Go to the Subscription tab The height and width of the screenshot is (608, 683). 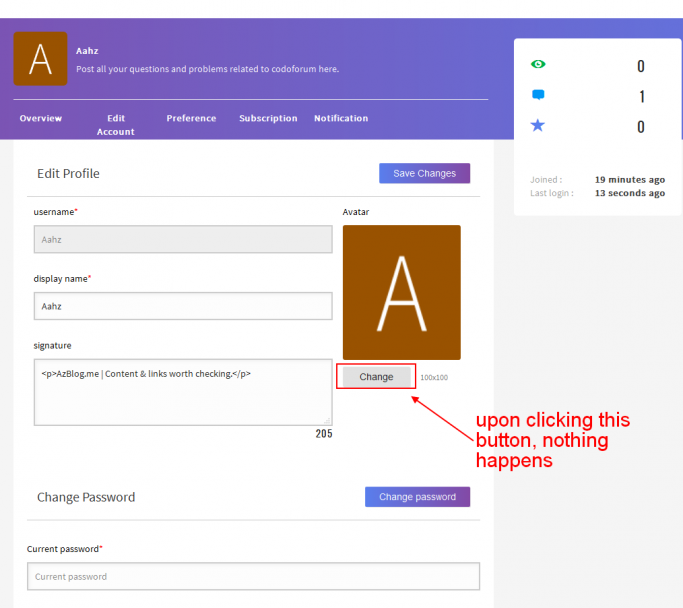tap(268, 118)
